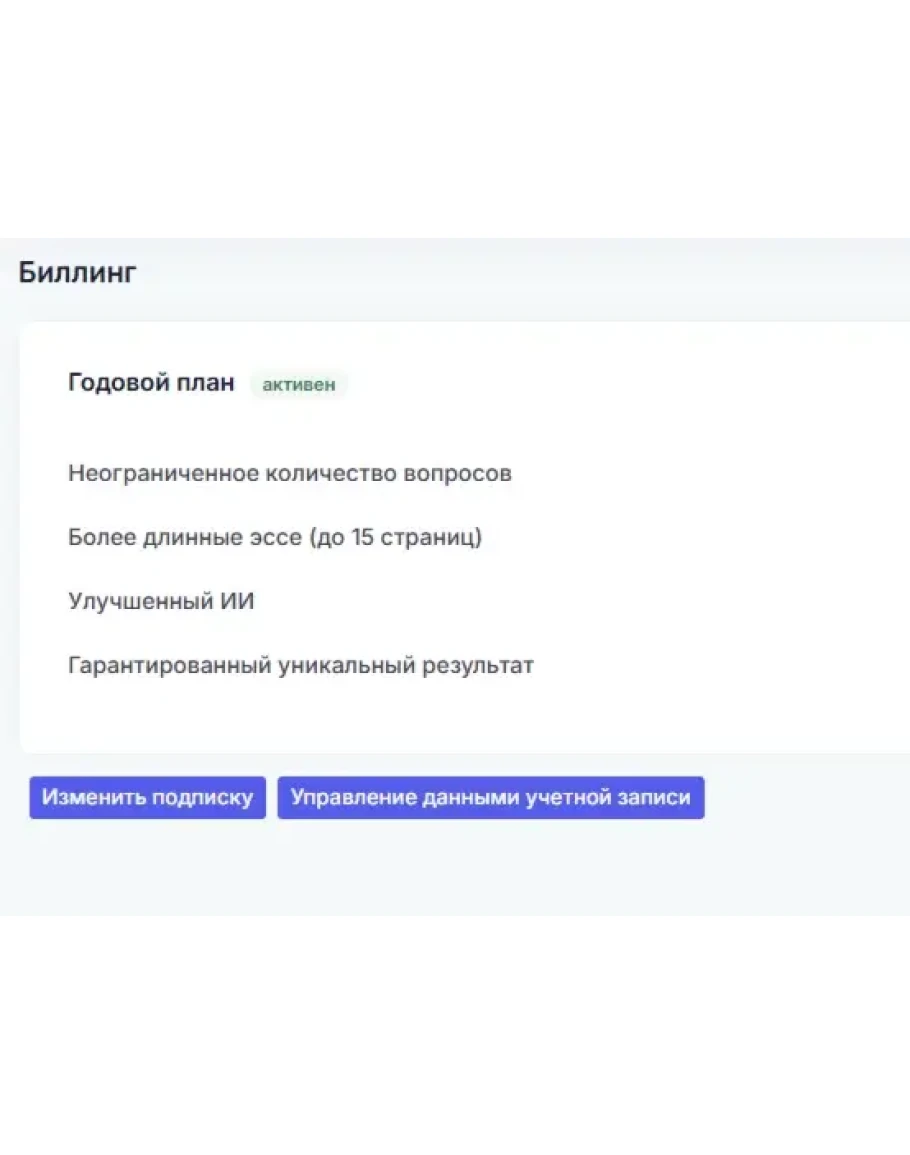Click the Биллинг section heading
This screenshot has height=1155, width=910.
[77, 273]
